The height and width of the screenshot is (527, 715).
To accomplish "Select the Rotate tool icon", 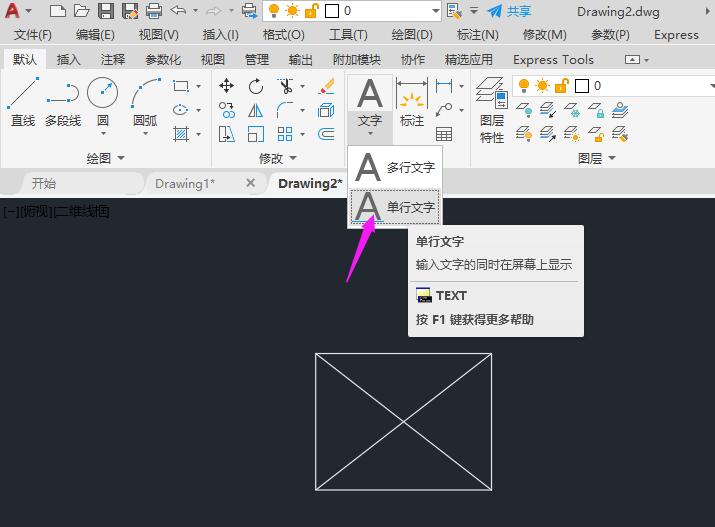I will click(256, 86).
